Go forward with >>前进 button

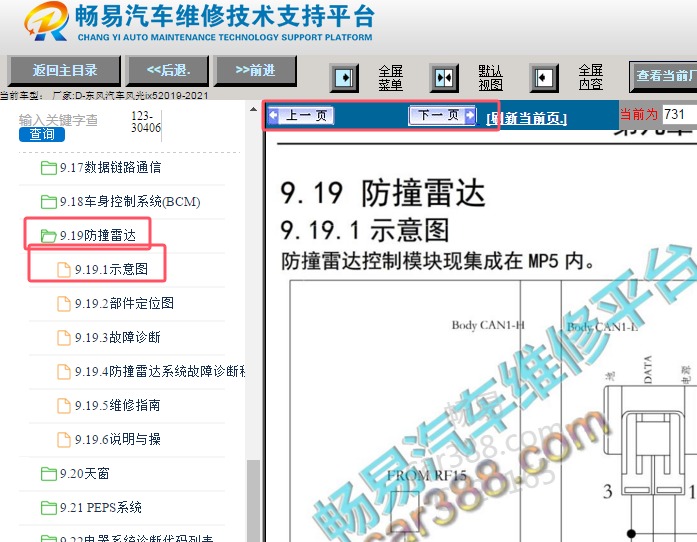(x=256, y=70)
